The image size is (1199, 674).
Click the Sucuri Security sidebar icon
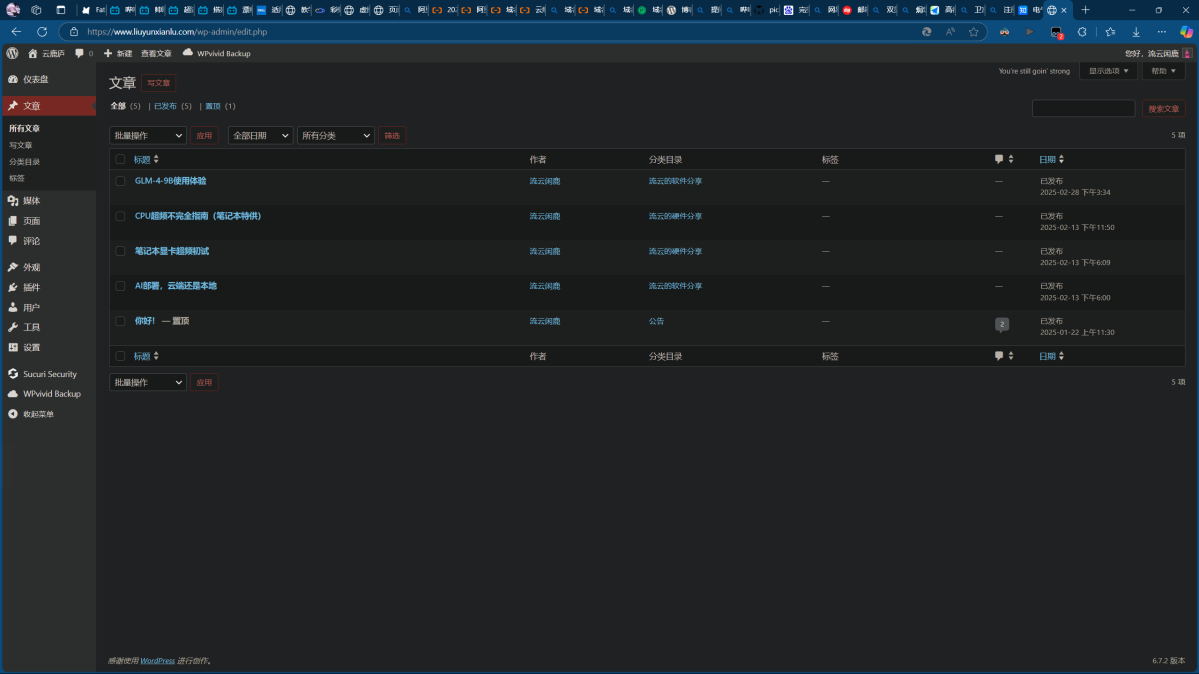click(x=13, y=374)
